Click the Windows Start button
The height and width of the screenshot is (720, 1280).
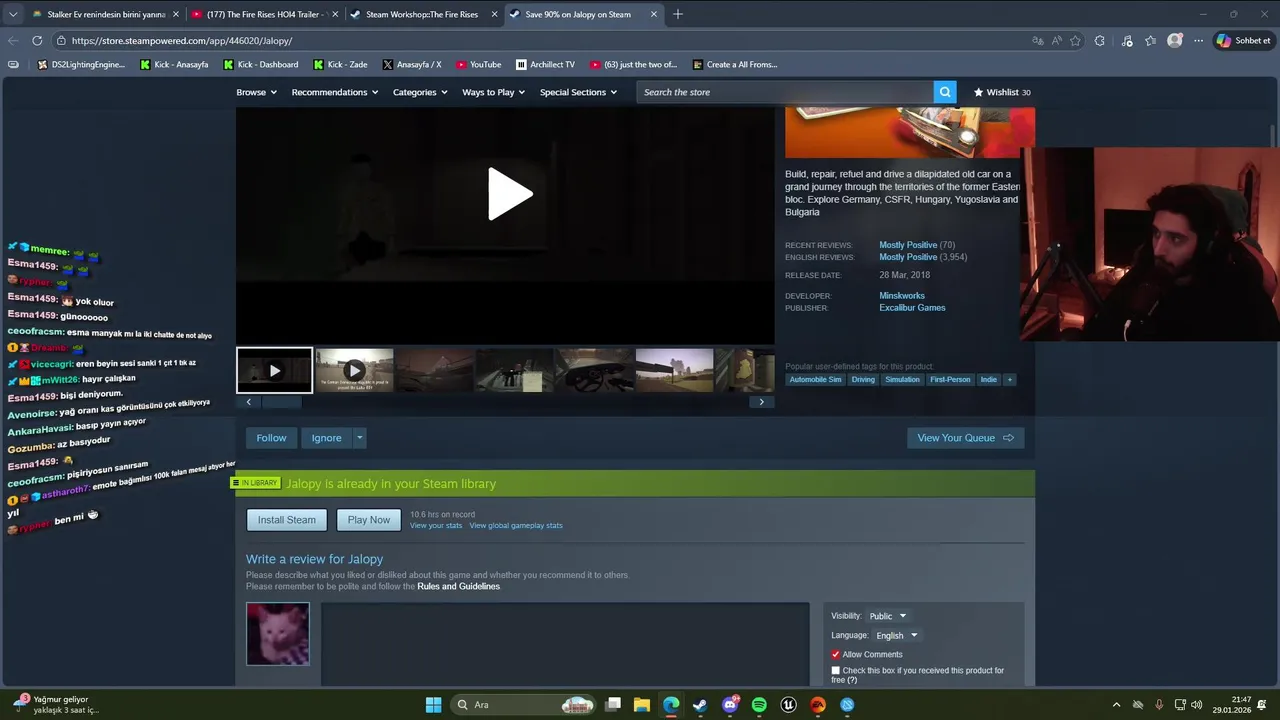[433, 705]
